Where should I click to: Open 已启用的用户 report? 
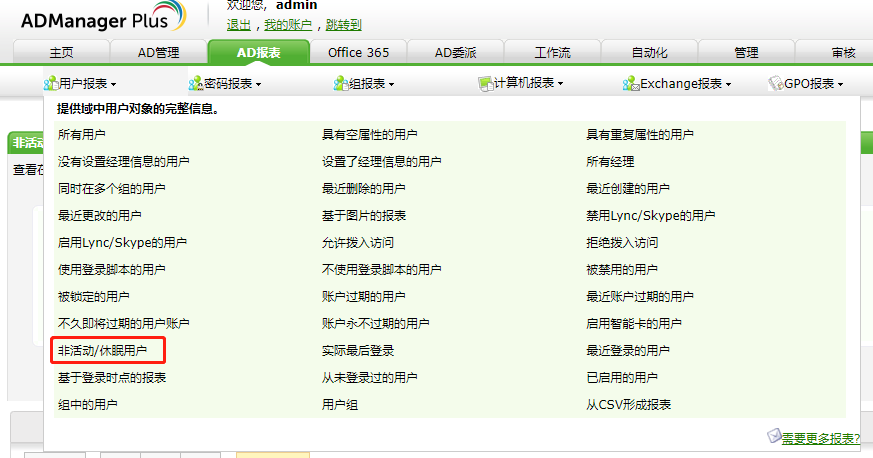[x=622, y=377]
